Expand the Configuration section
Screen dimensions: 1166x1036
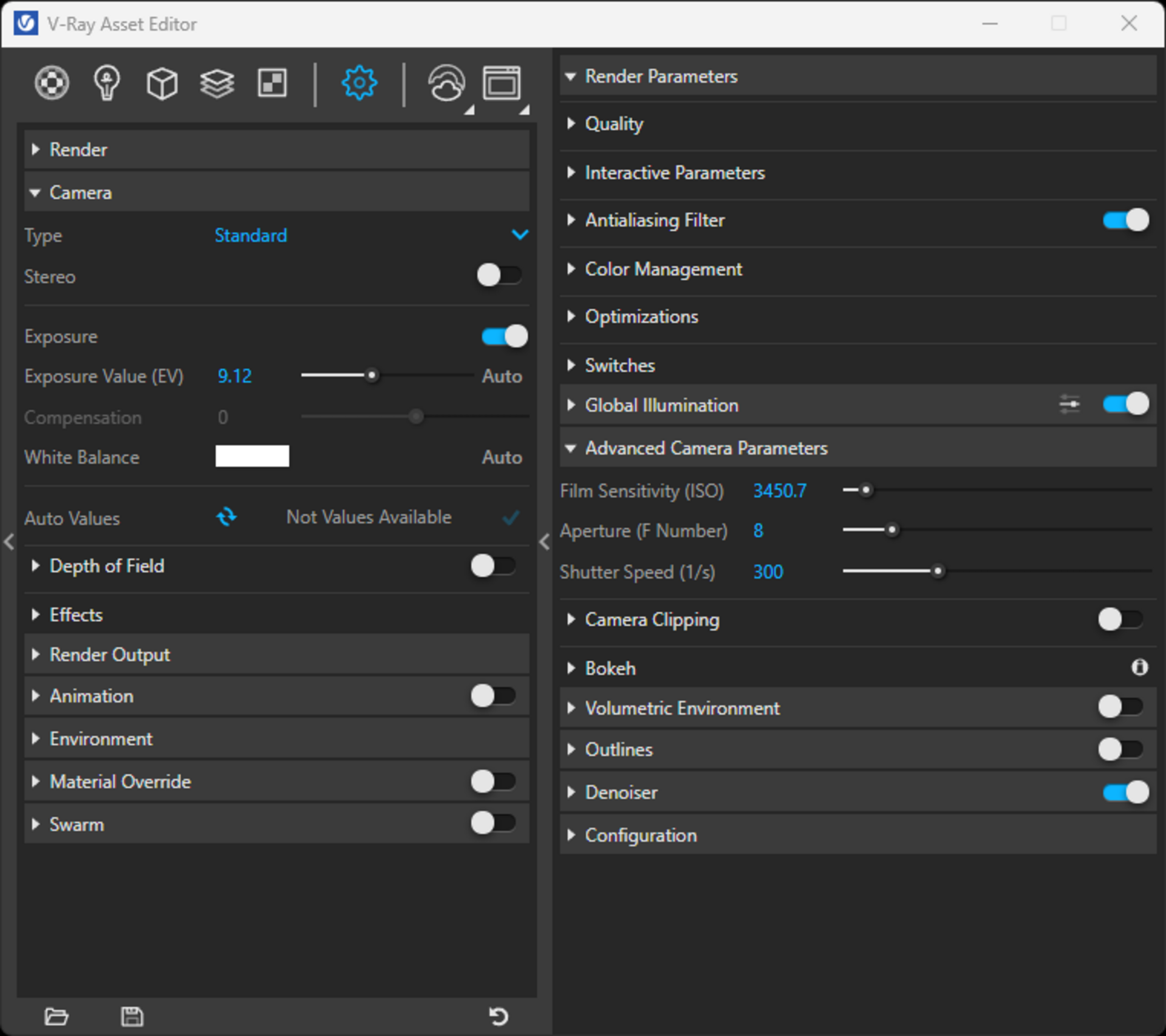tap(858, 835)
